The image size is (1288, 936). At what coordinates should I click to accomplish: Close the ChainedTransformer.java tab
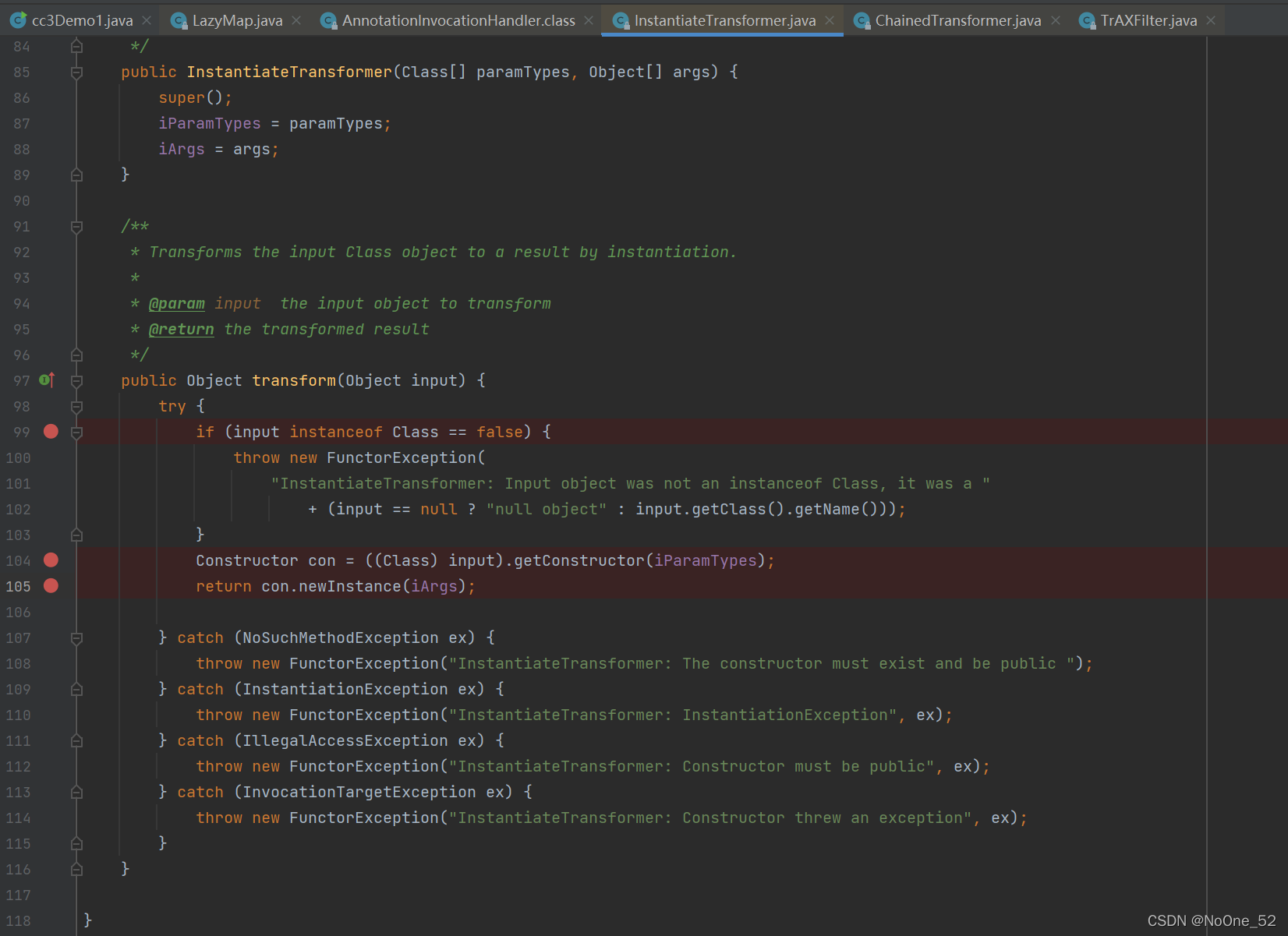point(1056,20)
